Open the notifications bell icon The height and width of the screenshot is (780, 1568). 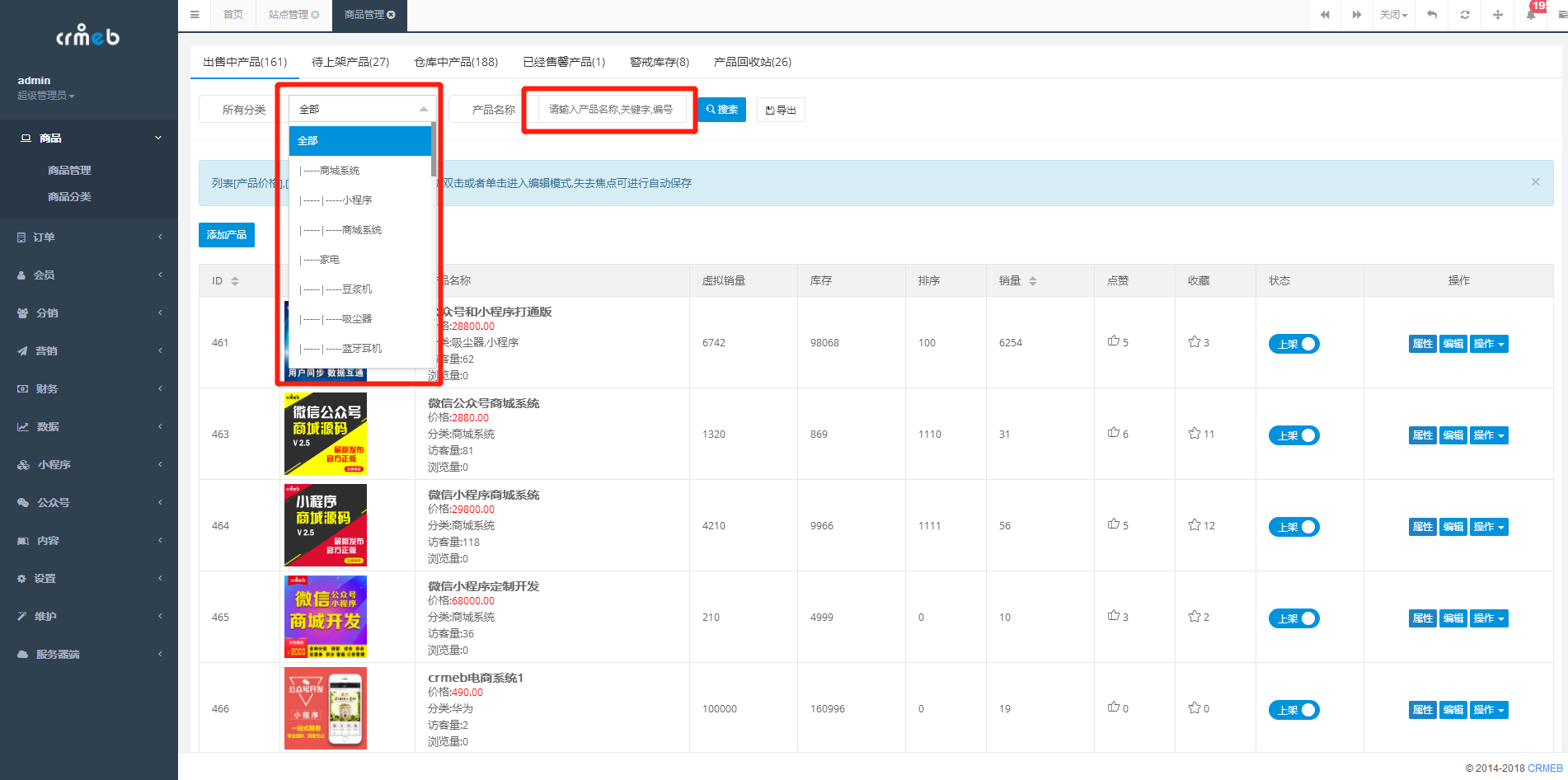1531,15
